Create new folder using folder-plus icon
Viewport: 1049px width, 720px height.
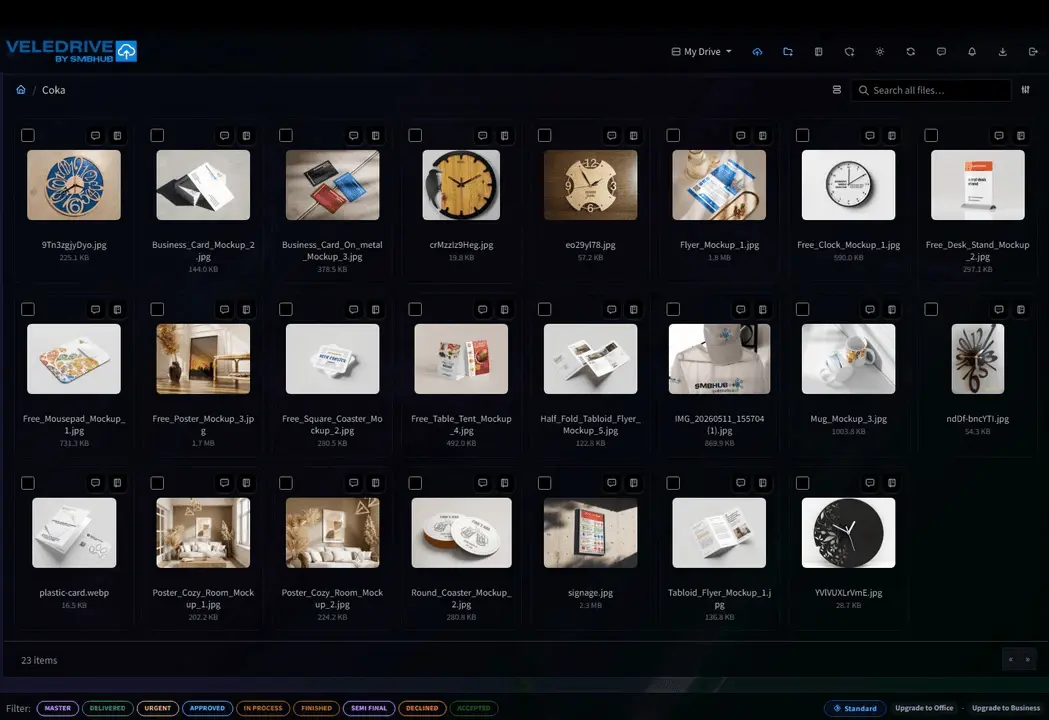click(x=788, y=52)
